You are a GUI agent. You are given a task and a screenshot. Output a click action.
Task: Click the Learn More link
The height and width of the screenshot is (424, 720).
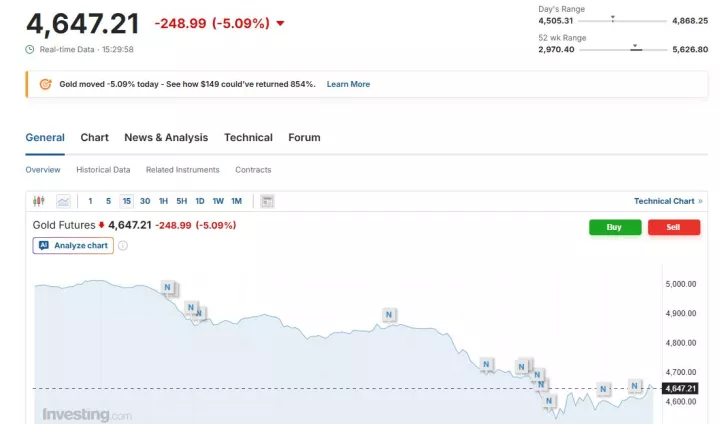coord(348,84)
